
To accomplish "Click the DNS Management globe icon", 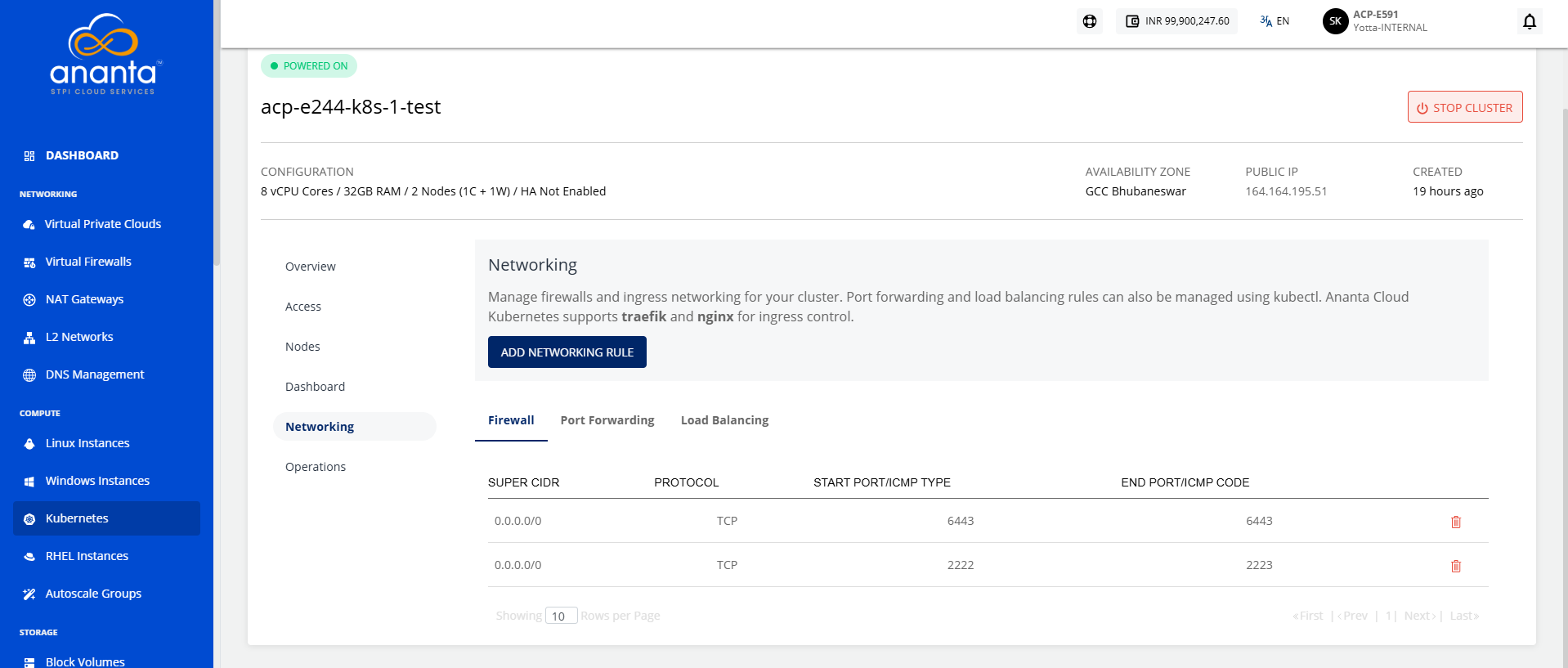I will [x=29, y=375].
